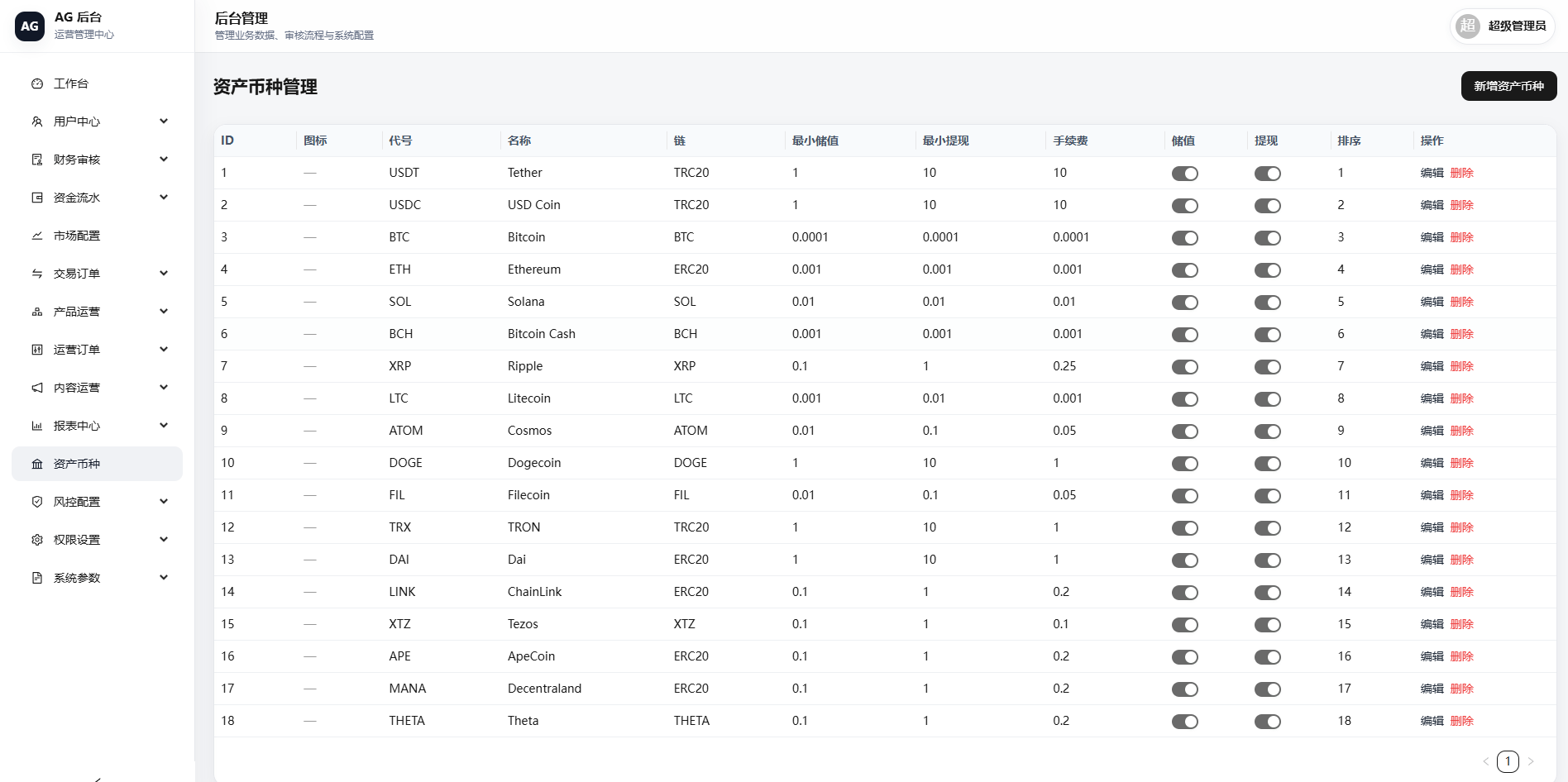Screen dimensions: 1568x782
Task: Toggle deposit switch for USDT row
Action: [x=1185, y=174]
